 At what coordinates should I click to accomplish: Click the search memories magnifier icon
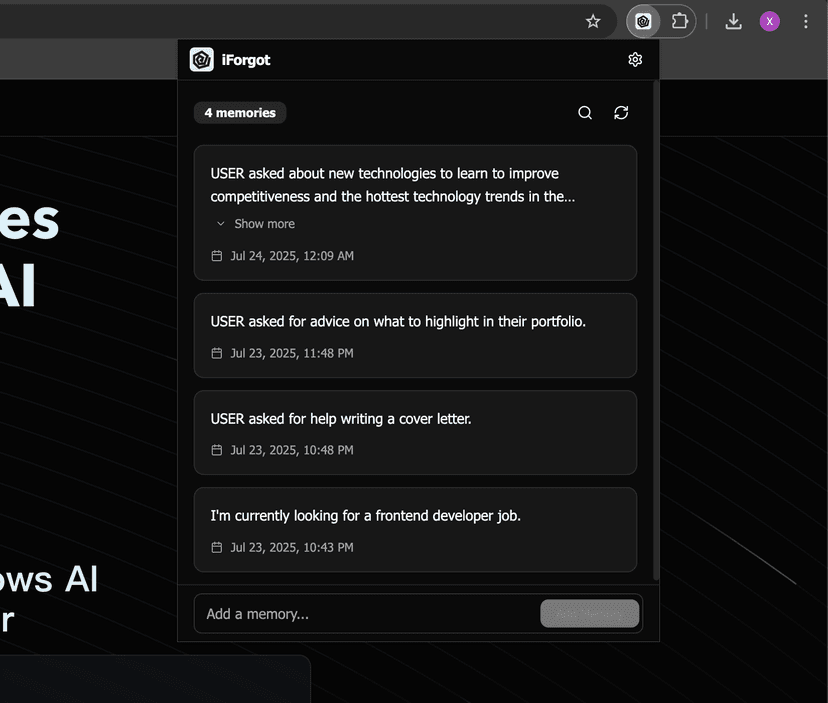tap(585, 113)
